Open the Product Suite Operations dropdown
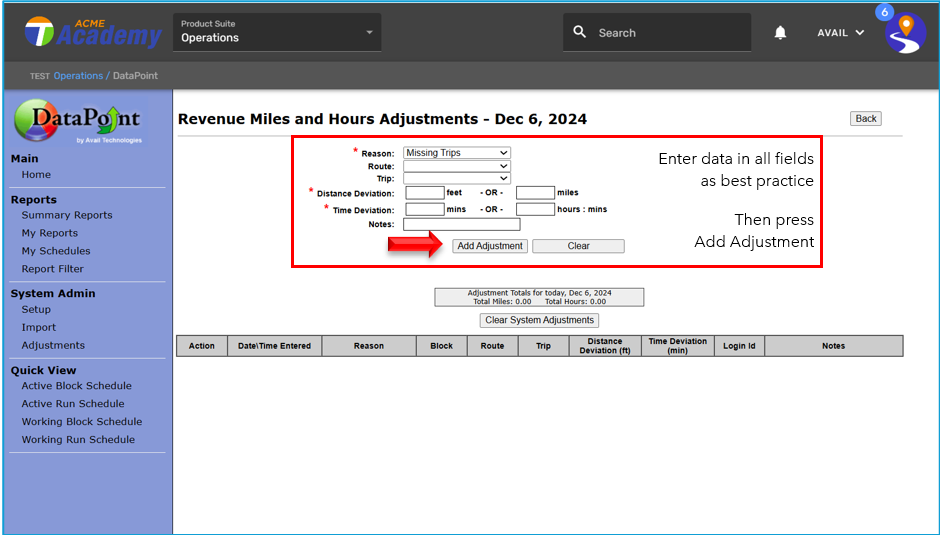Viewport: 940px width, 535px height. [x=277, y=32]
